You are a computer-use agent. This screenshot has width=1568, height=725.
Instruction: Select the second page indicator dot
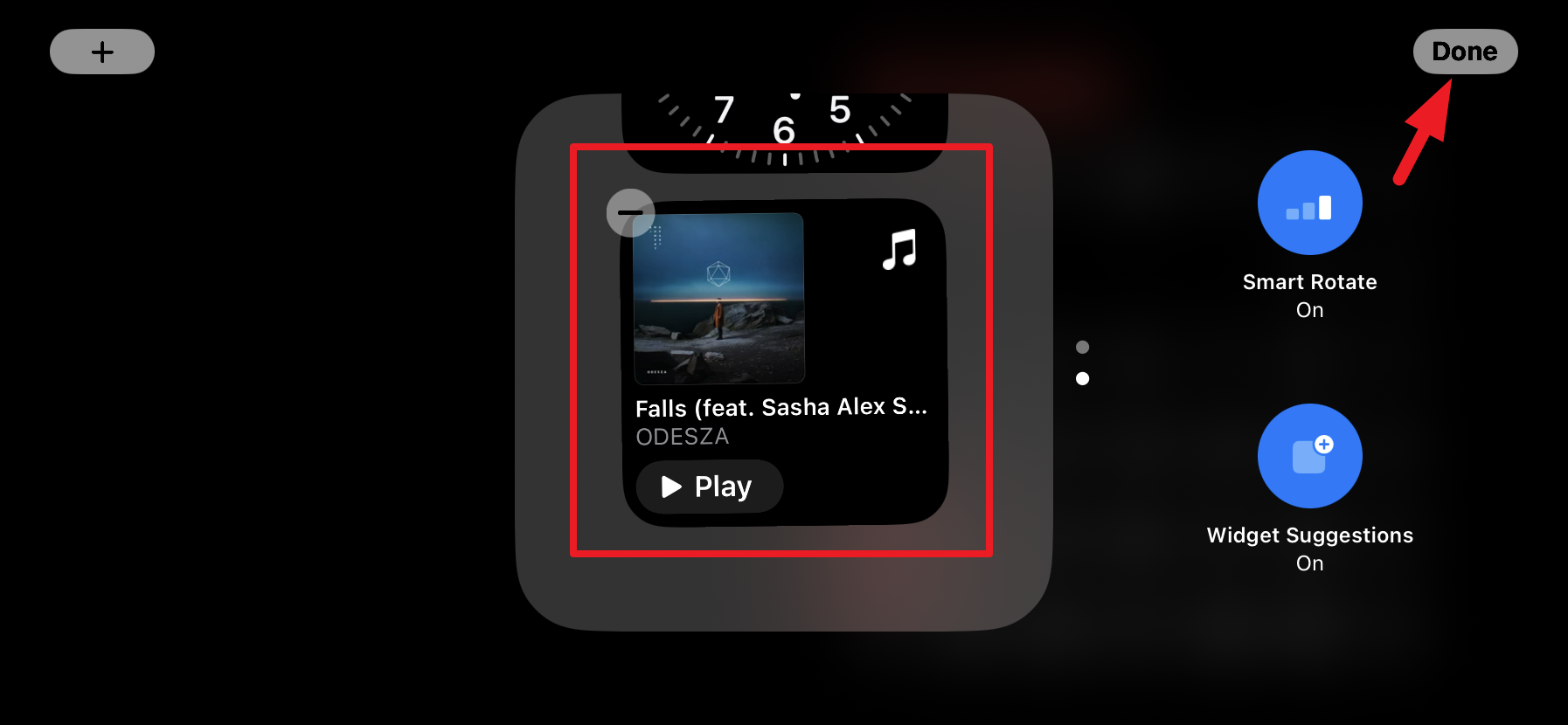coord(1082,378)
